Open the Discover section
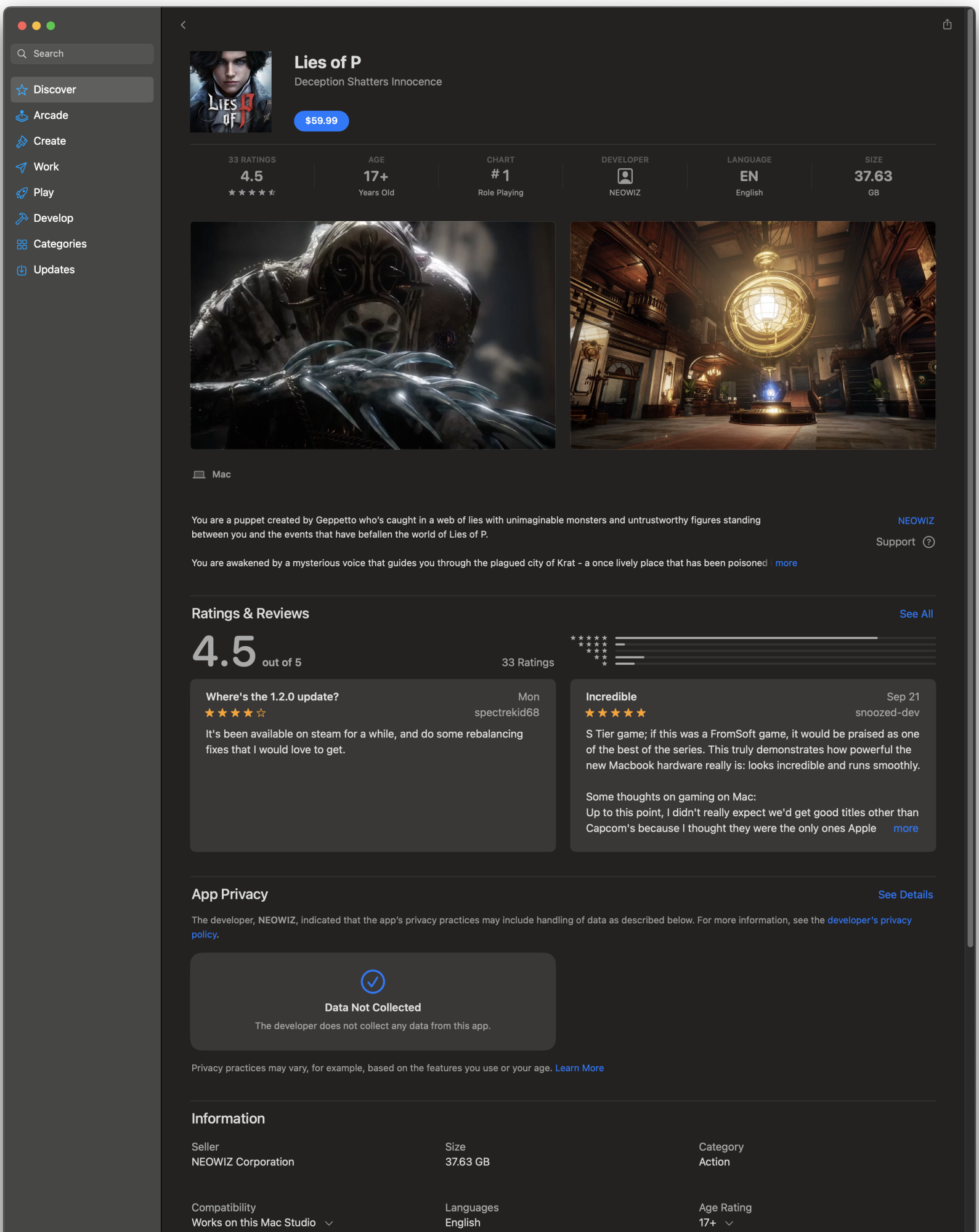This screenshot has width=979, height=1232. (82, 90)
